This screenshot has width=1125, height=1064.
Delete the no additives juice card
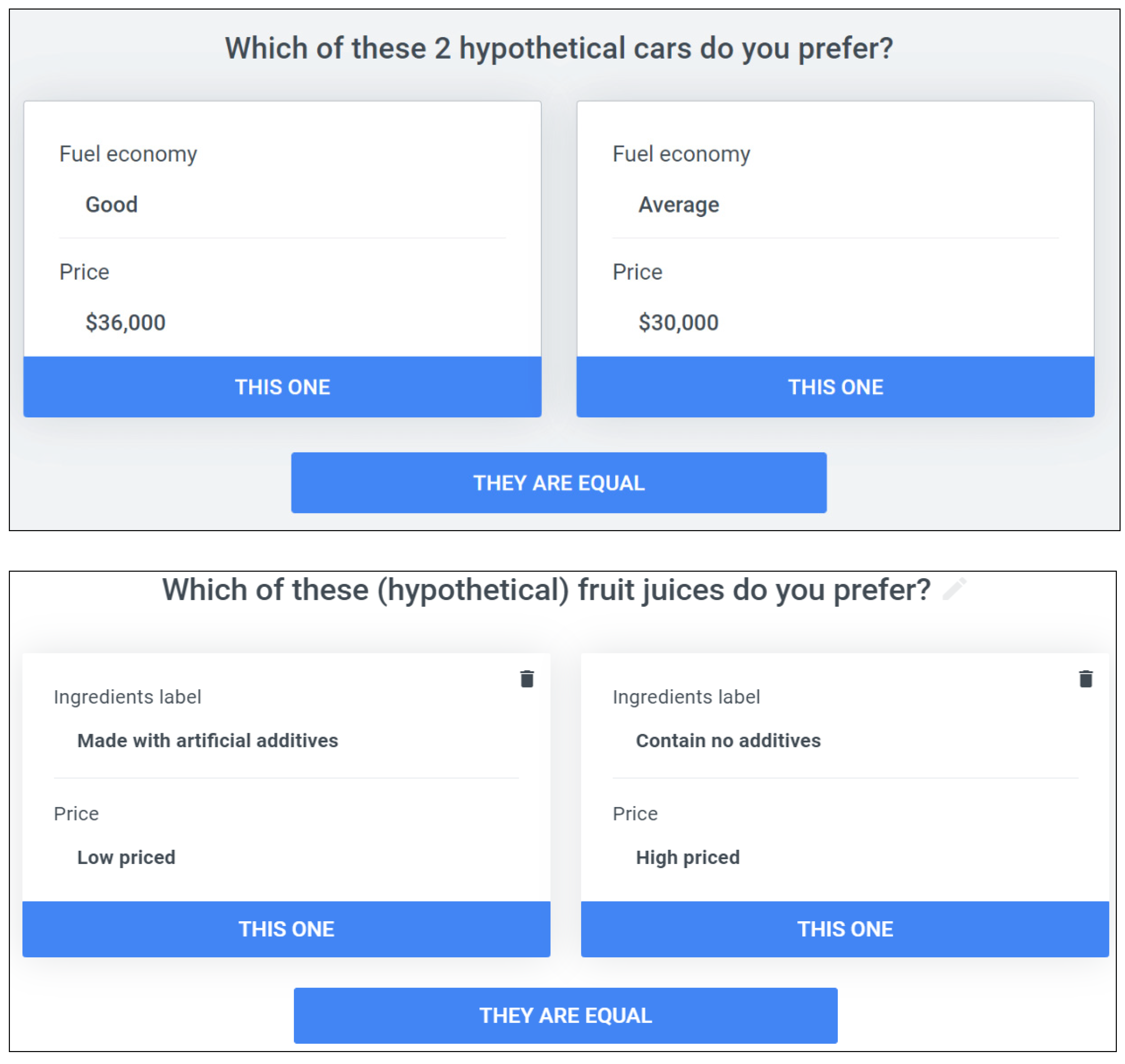1085,679
